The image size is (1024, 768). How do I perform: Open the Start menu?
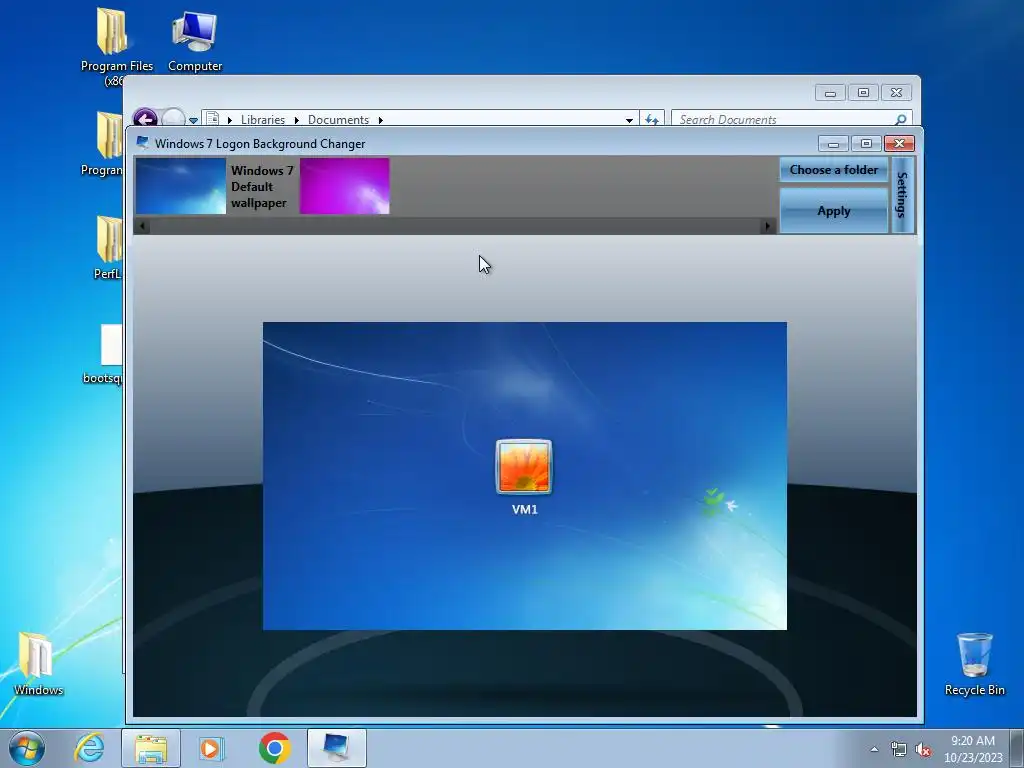[27, 748]
